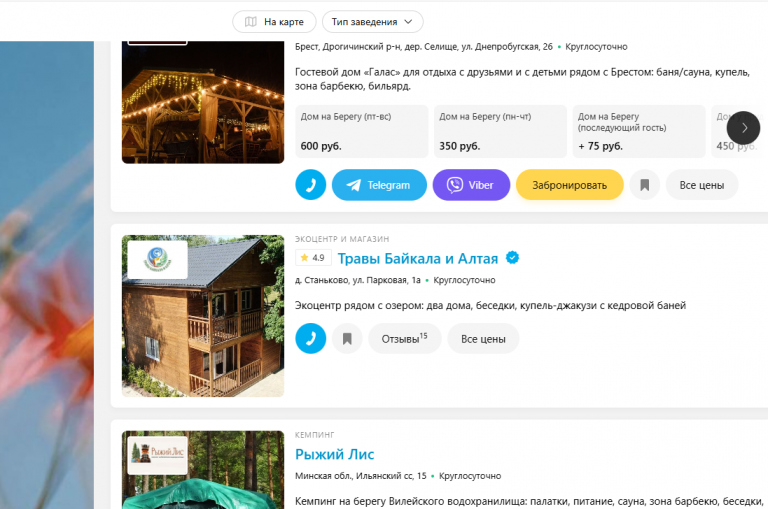Image resolution: width=768 pixels, height=509 pixels.
Task: Click the Кемпинг на берегу Вилейского водохранилища description
Action: click(x=529, y=502)
